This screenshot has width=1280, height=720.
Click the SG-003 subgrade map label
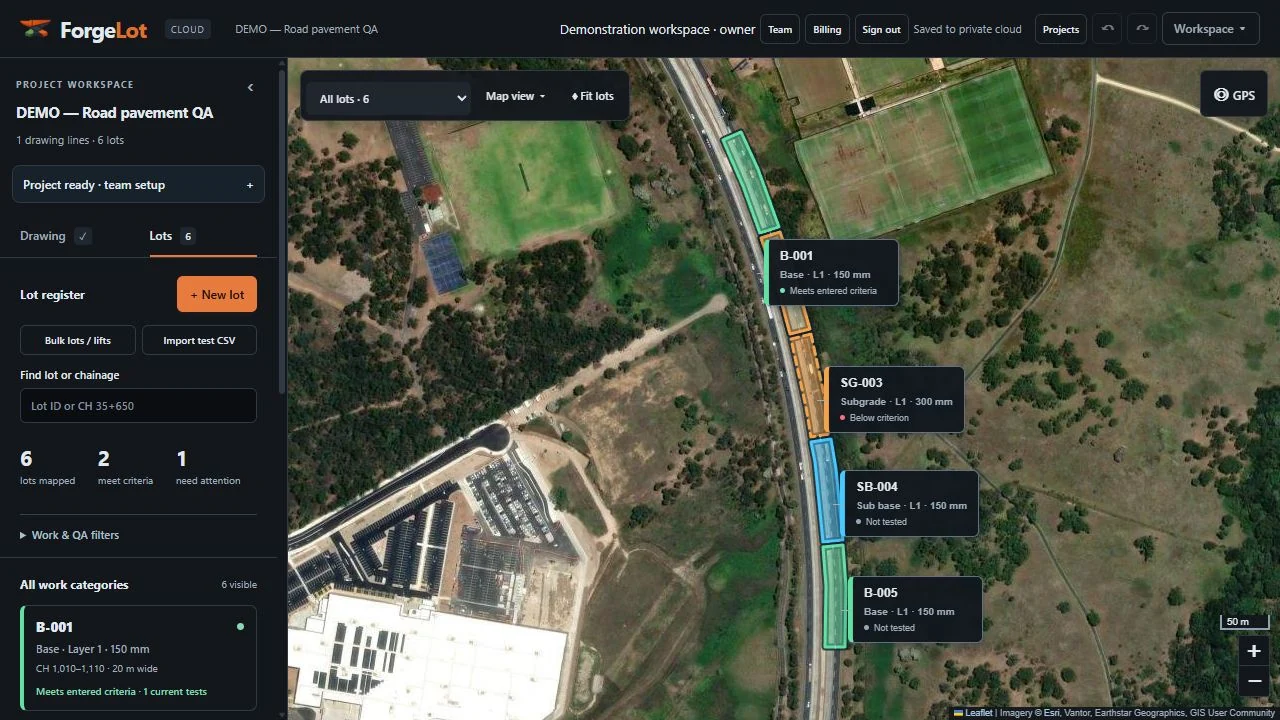tap(895, 399)
